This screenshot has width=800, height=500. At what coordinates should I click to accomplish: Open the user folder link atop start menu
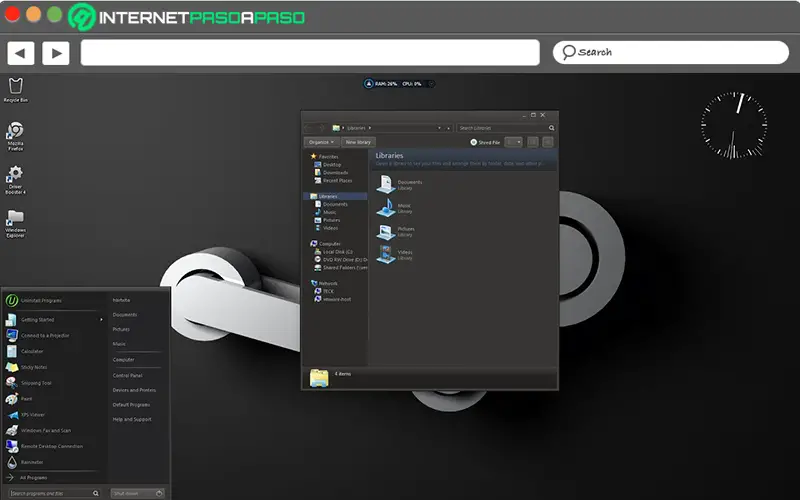click(121, 301)
